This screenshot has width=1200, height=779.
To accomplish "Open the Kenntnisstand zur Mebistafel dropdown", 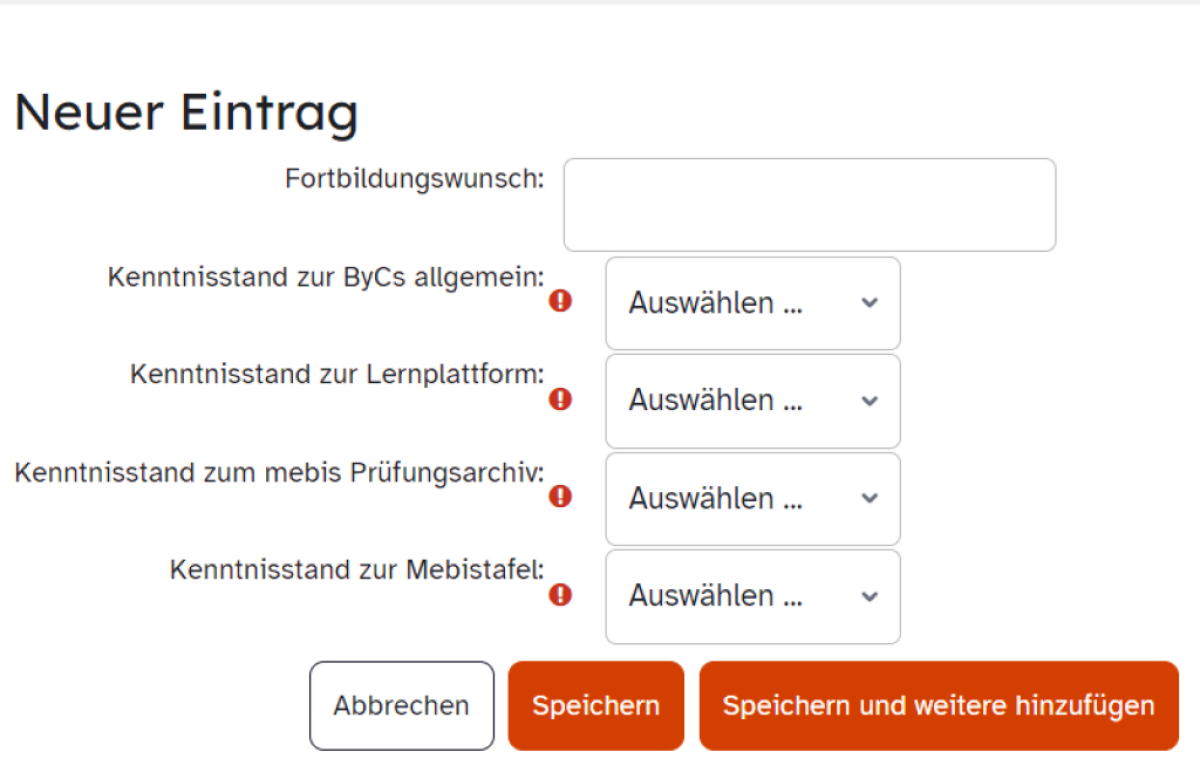I will (753, 596).
